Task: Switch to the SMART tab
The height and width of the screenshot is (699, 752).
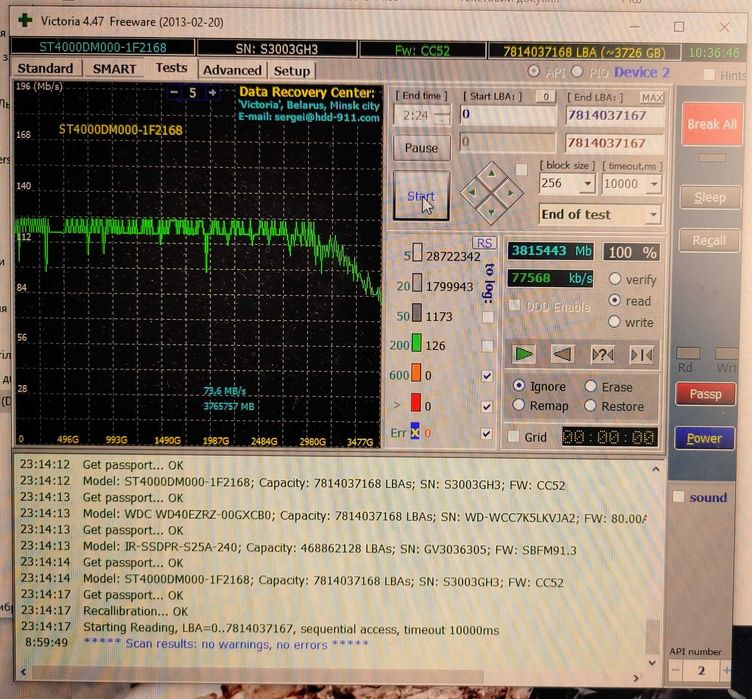Action: click(114, 69)
